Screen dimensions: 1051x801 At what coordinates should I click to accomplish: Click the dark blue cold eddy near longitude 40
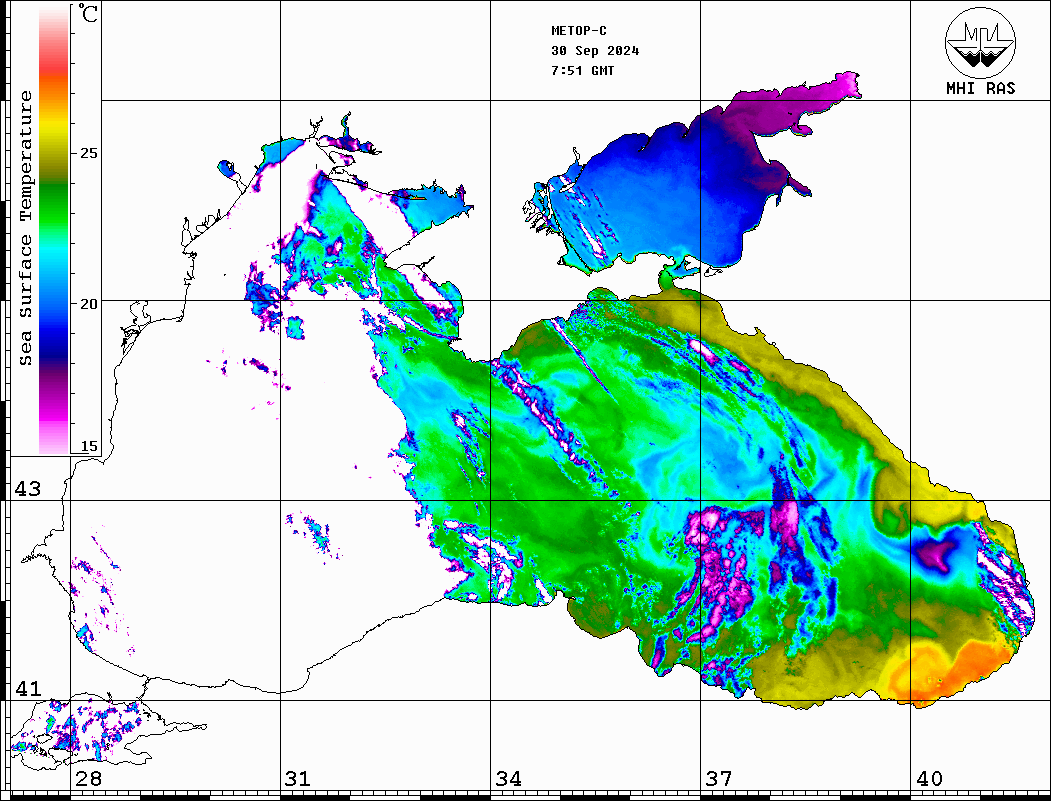(x=938, y=553)
